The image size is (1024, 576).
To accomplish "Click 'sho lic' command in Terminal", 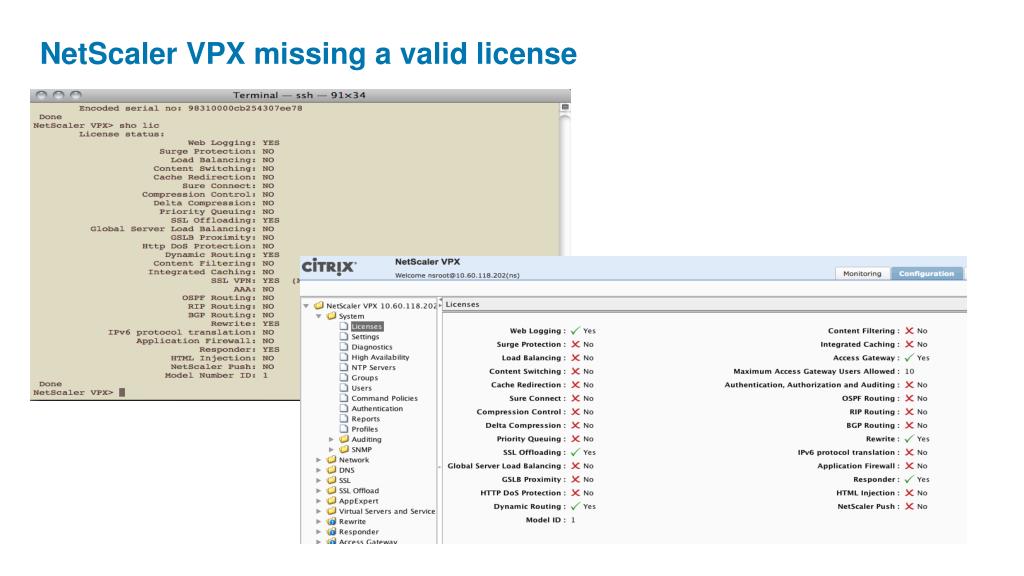I will 139,125.
